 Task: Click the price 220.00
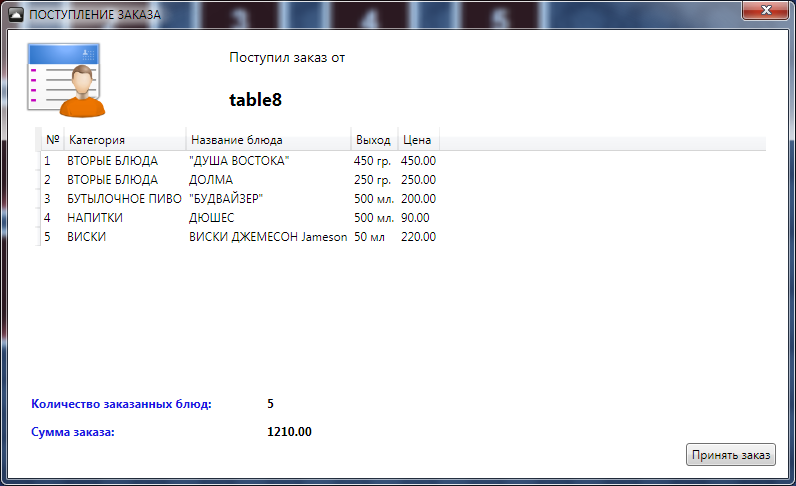click(x=418, y=237)
